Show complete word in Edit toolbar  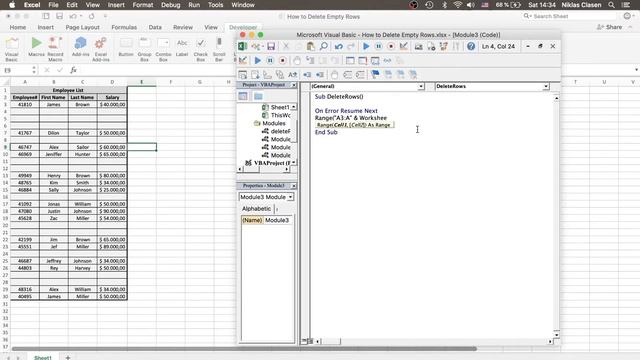[293, 75]
